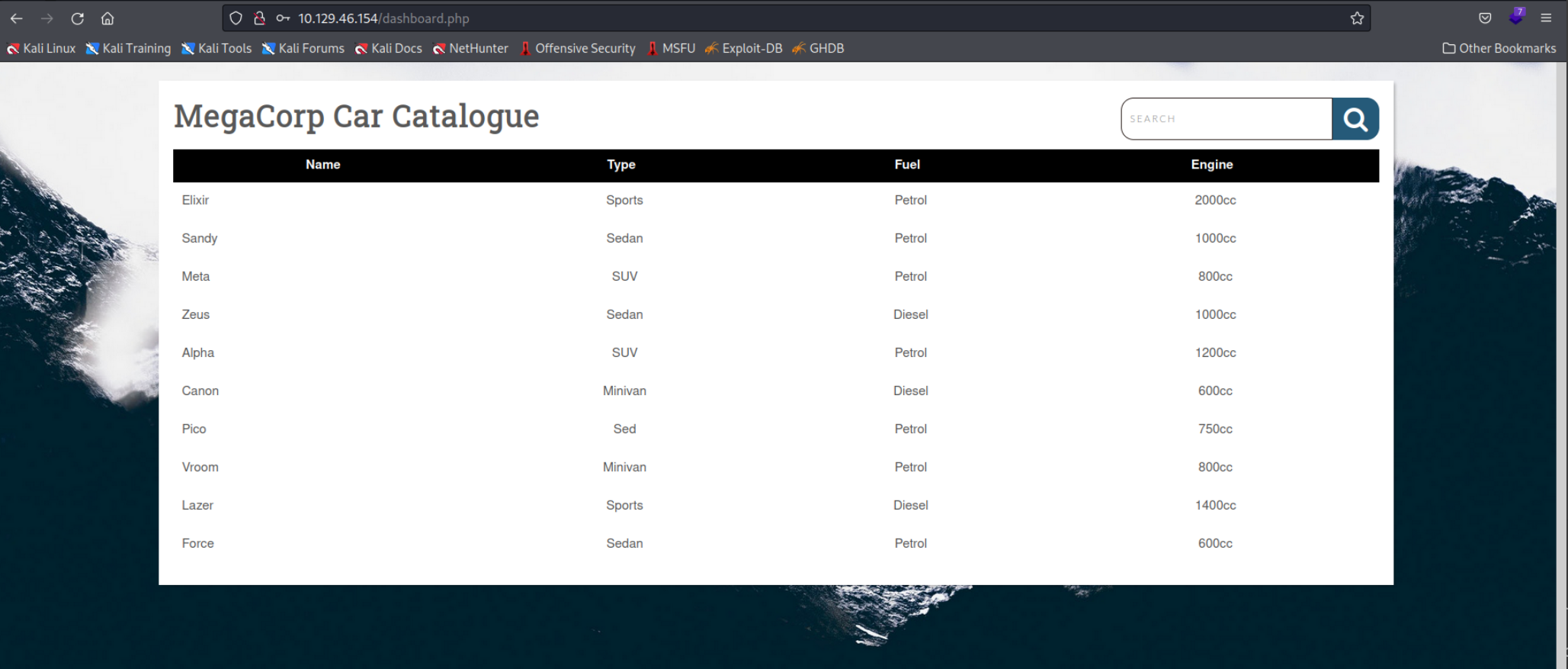Click the Type column header
Viewport: 1568px width, 669px height.
pyautogui.click(x=621, y=165)
